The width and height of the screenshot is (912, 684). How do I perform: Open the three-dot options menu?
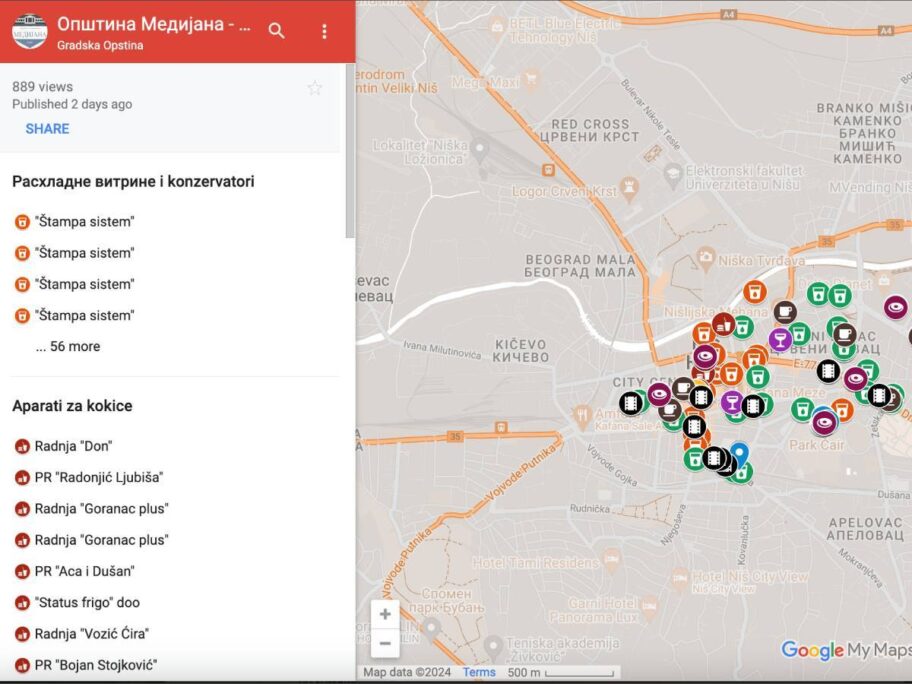pyautogui.click(x=324, y=31)
